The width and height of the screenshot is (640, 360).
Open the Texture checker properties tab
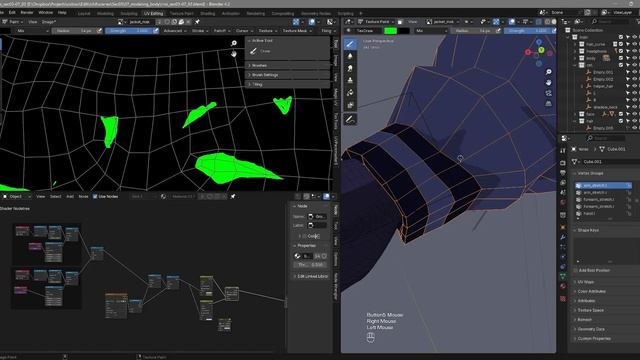coord(563,299)
